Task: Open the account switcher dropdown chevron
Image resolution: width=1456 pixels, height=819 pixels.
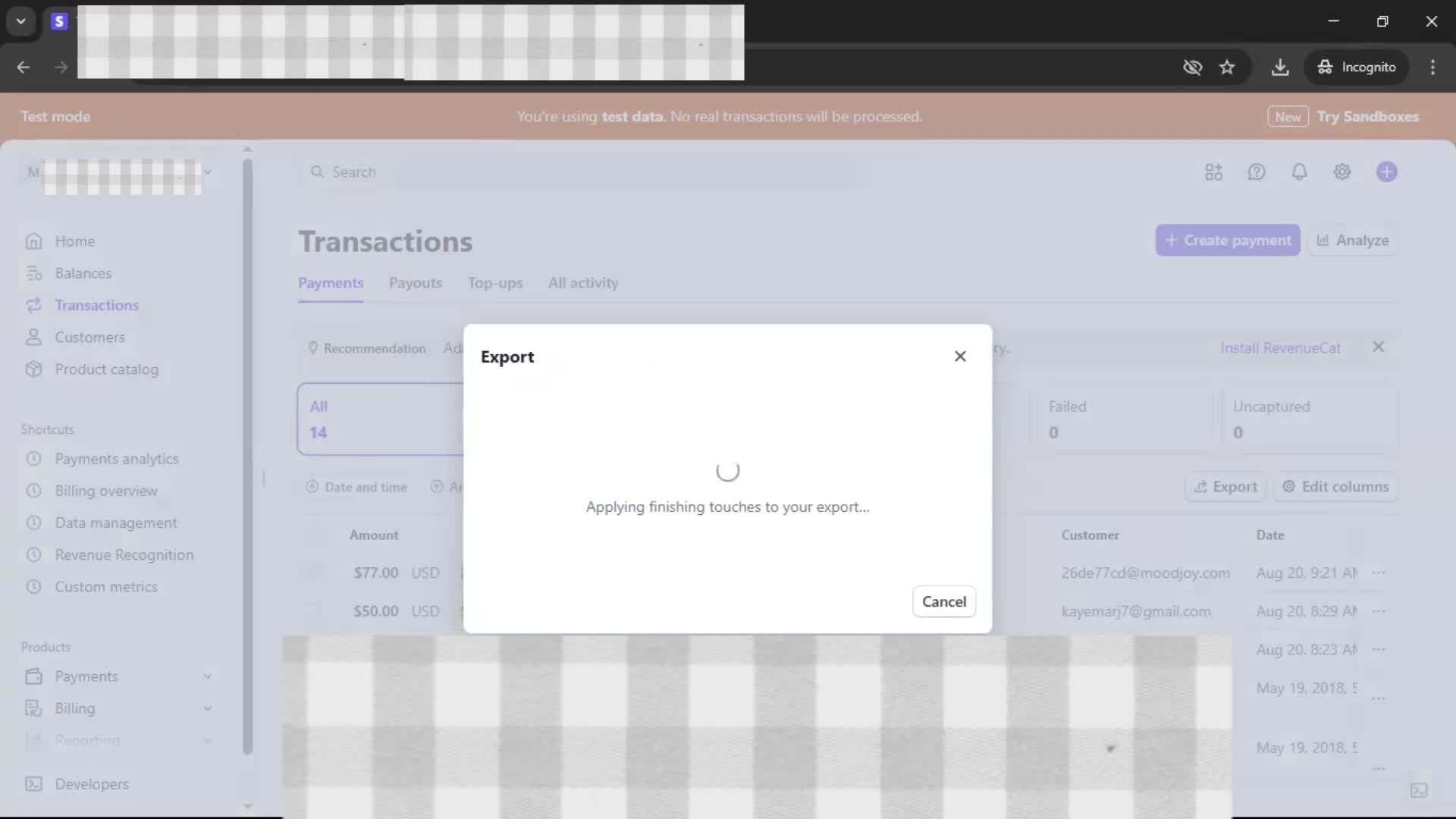Action: pos(207,172)
